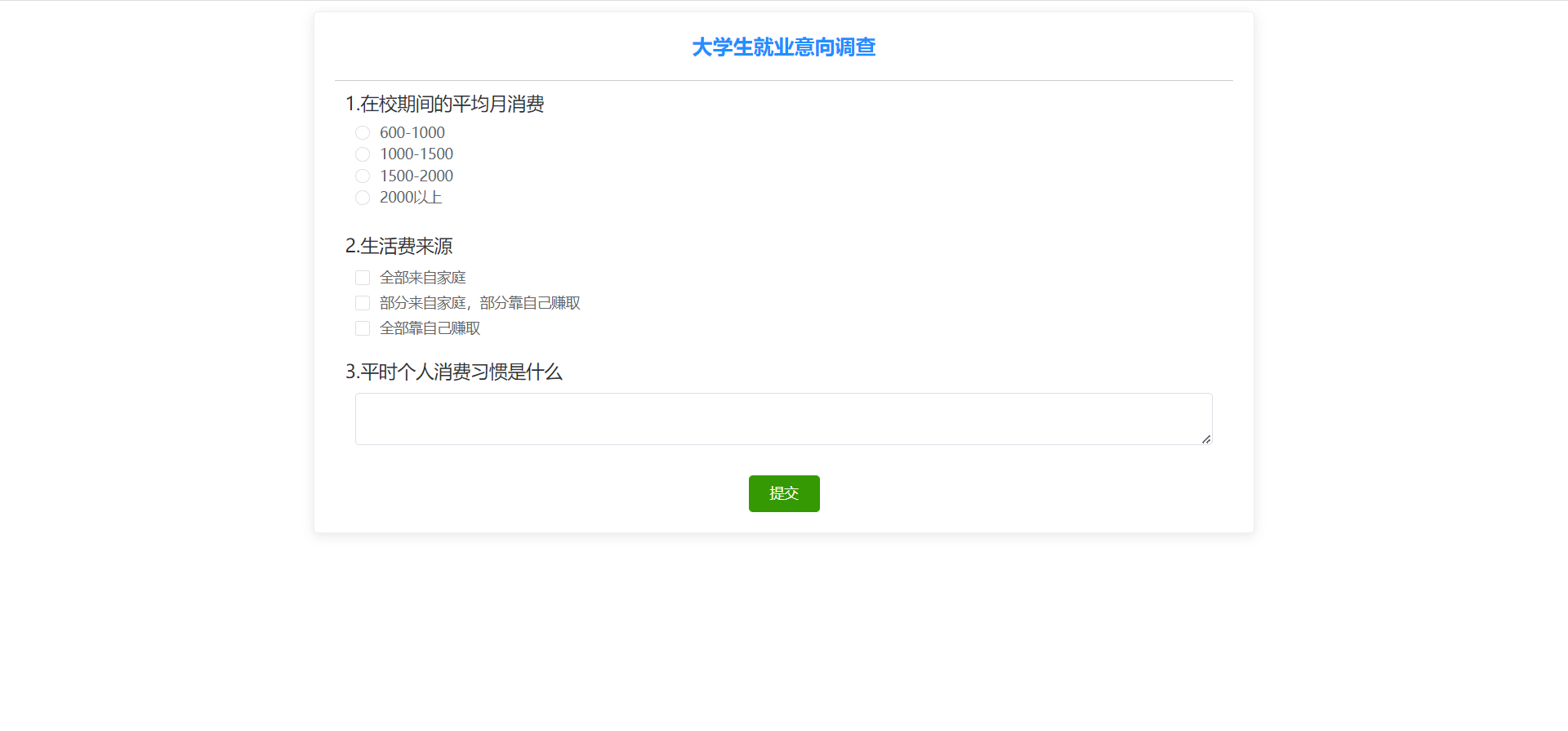Tick 部分来自家庭，部分靠自己赚取 checkbox
Screen dimensions: 1568x731
point(363,303)
